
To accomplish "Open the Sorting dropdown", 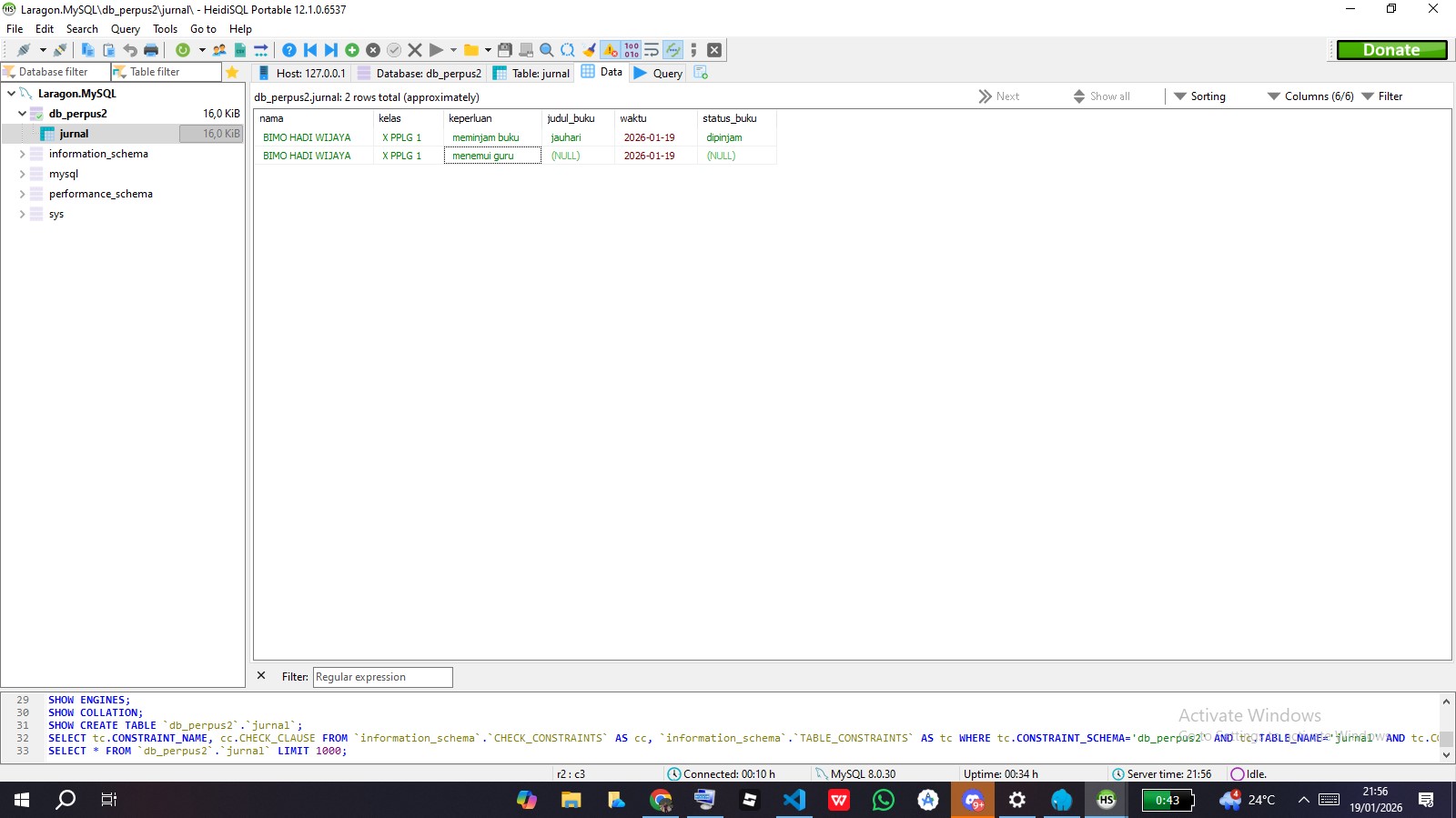I will pos(1199,96).
